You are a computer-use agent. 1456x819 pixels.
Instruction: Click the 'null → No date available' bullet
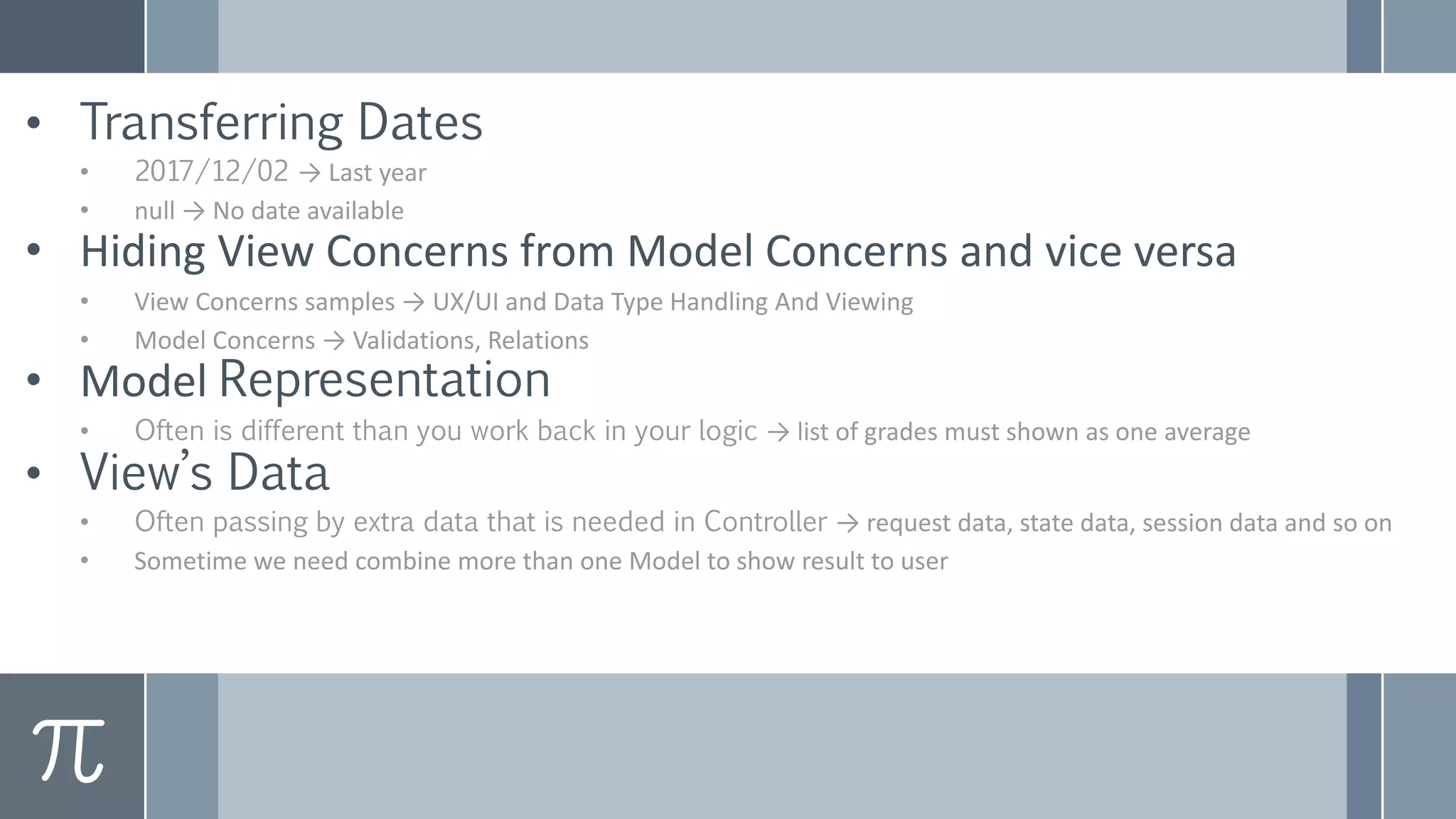(x=269, y=211)
